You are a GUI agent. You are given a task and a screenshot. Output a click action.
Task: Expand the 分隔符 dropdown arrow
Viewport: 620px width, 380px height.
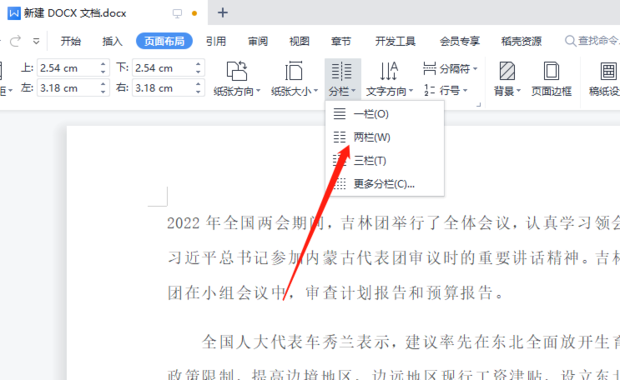(475, 69)
